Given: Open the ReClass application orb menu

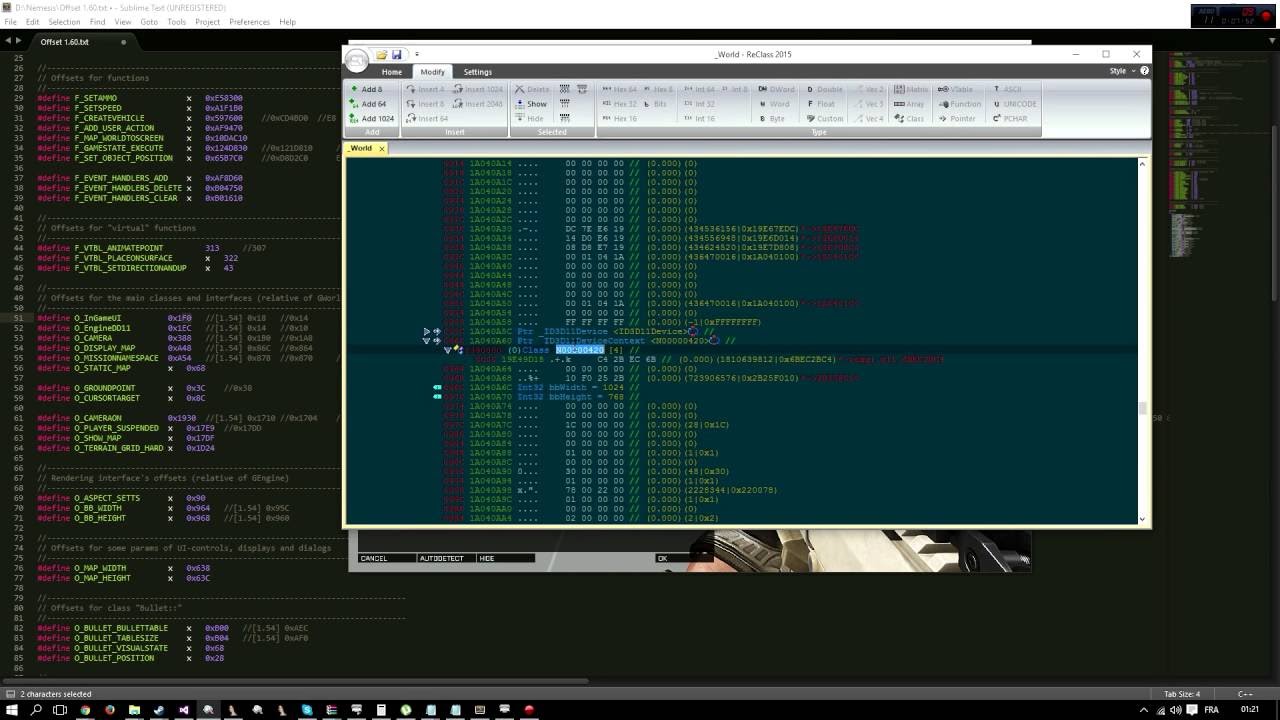Looking at the screenshot, I should [x=357, y=60].
